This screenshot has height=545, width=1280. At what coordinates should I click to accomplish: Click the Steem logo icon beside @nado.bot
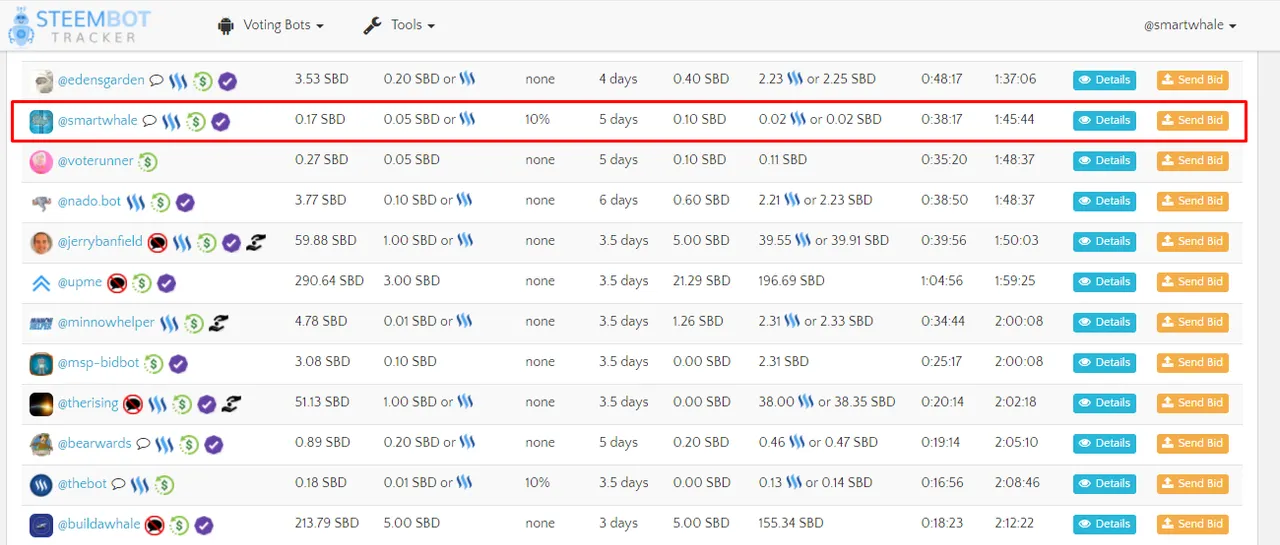point(135,202)
